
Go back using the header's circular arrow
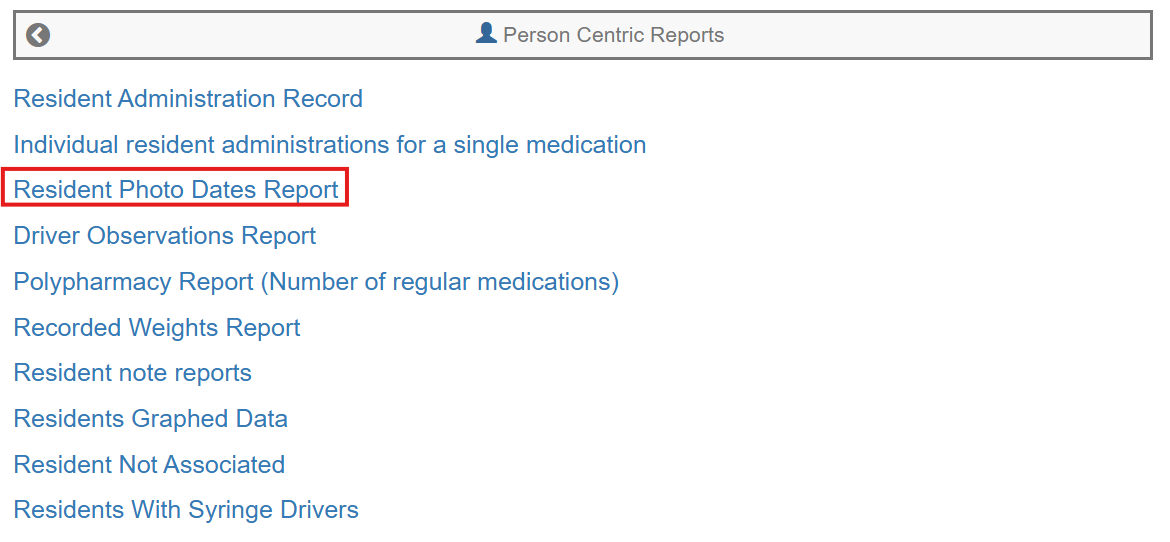[38, 36]
